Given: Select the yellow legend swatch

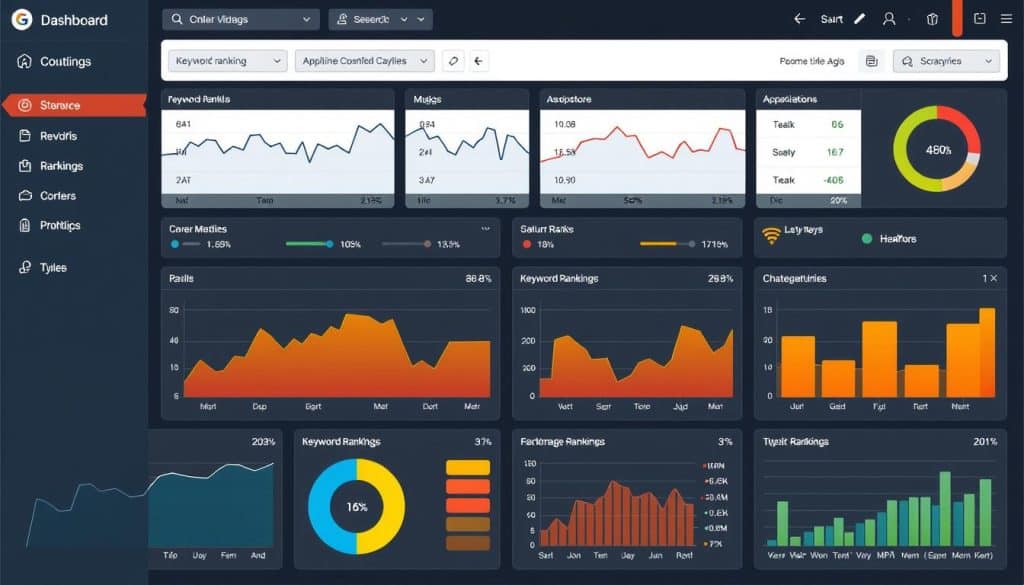Looking at the screenshot, I should (468, 467).
